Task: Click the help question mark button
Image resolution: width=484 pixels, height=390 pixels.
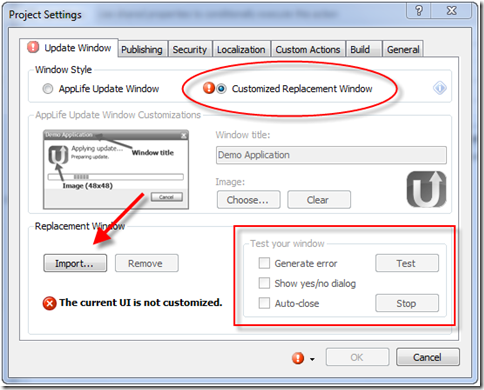Action: pyautogui.click(x=419, y=11)
